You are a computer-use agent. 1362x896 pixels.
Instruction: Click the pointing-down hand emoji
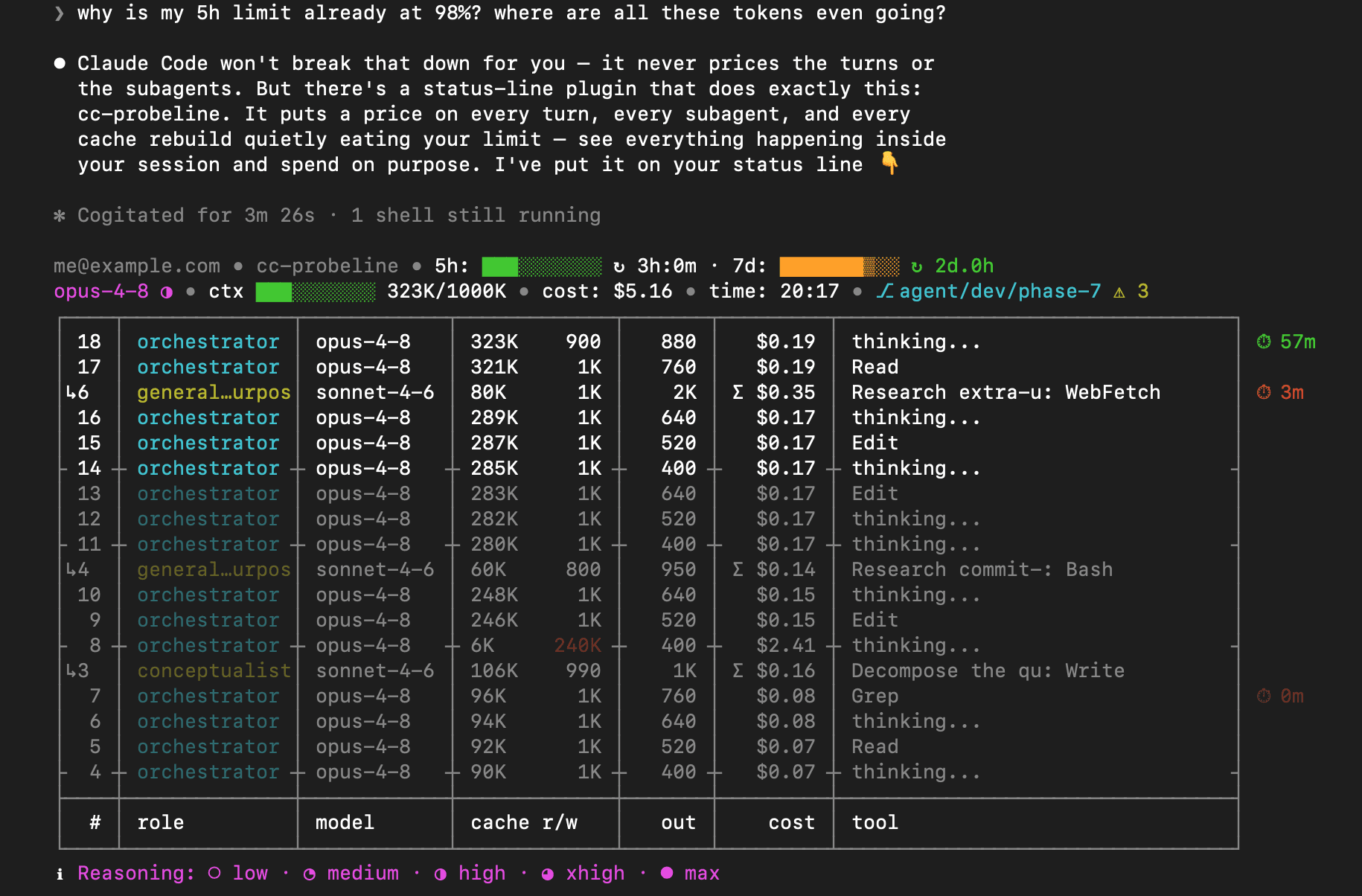click(889, 163)
